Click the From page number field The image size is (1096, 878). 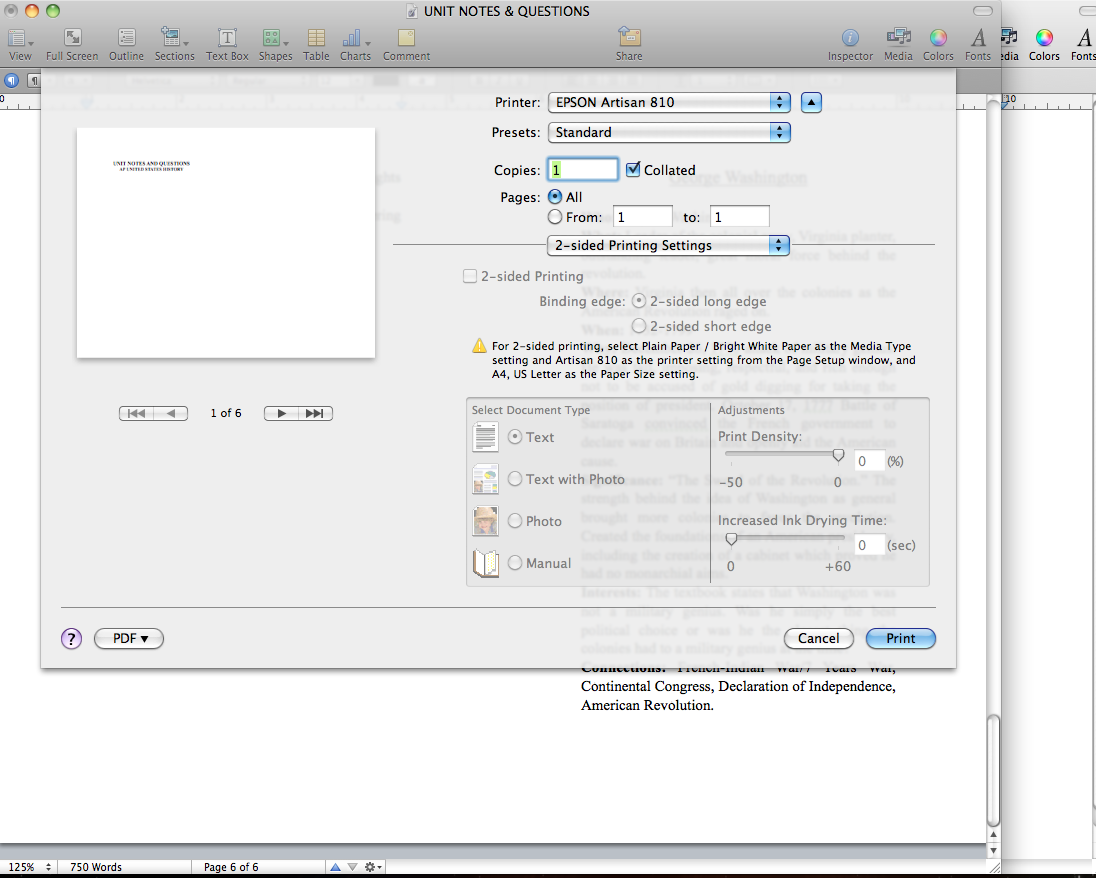point(642,217)
